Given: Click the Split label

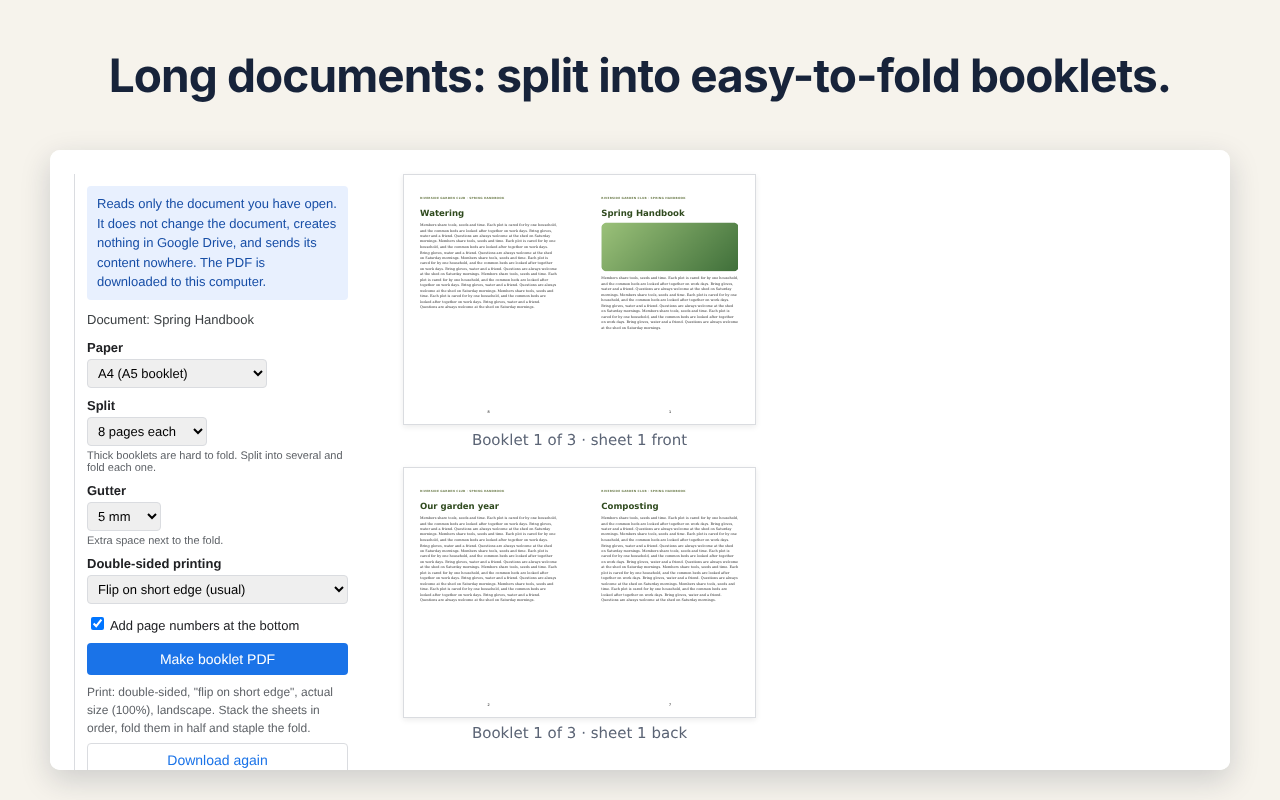Looking at the screenshot, I should click(x=101, y=406).
